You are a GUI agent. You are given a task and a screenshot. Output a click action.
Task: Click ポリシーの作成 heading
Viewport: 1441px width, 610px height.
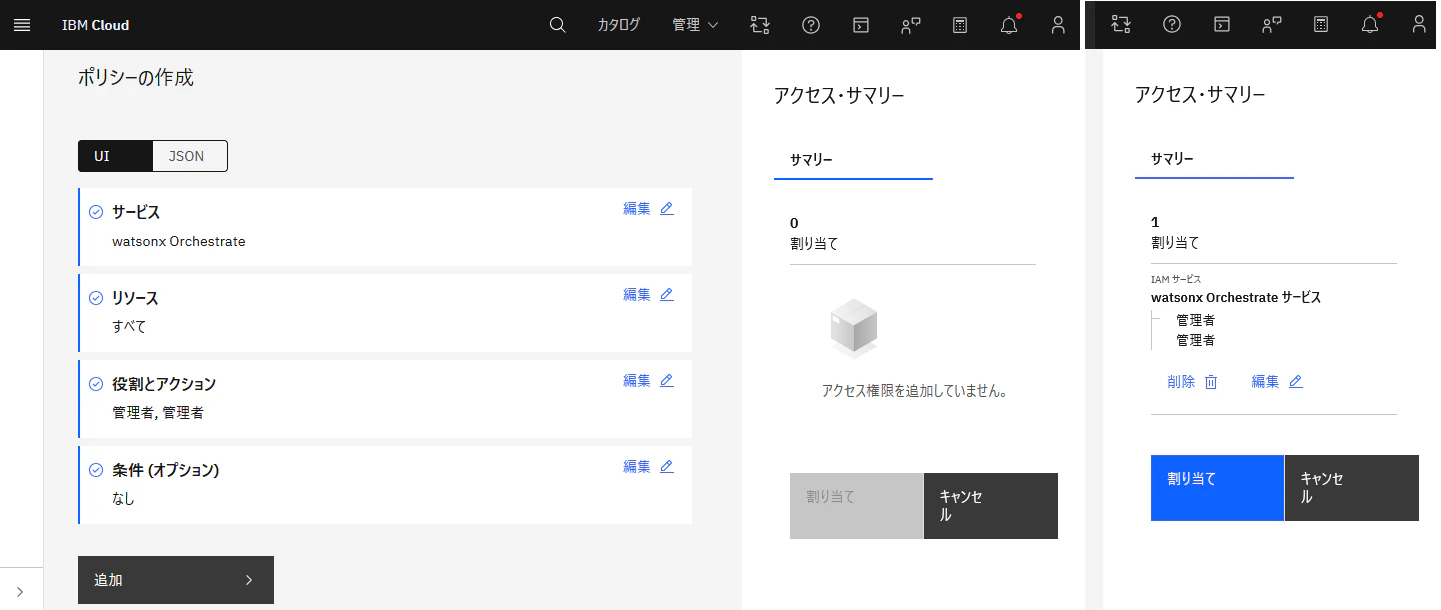point(136,77)
